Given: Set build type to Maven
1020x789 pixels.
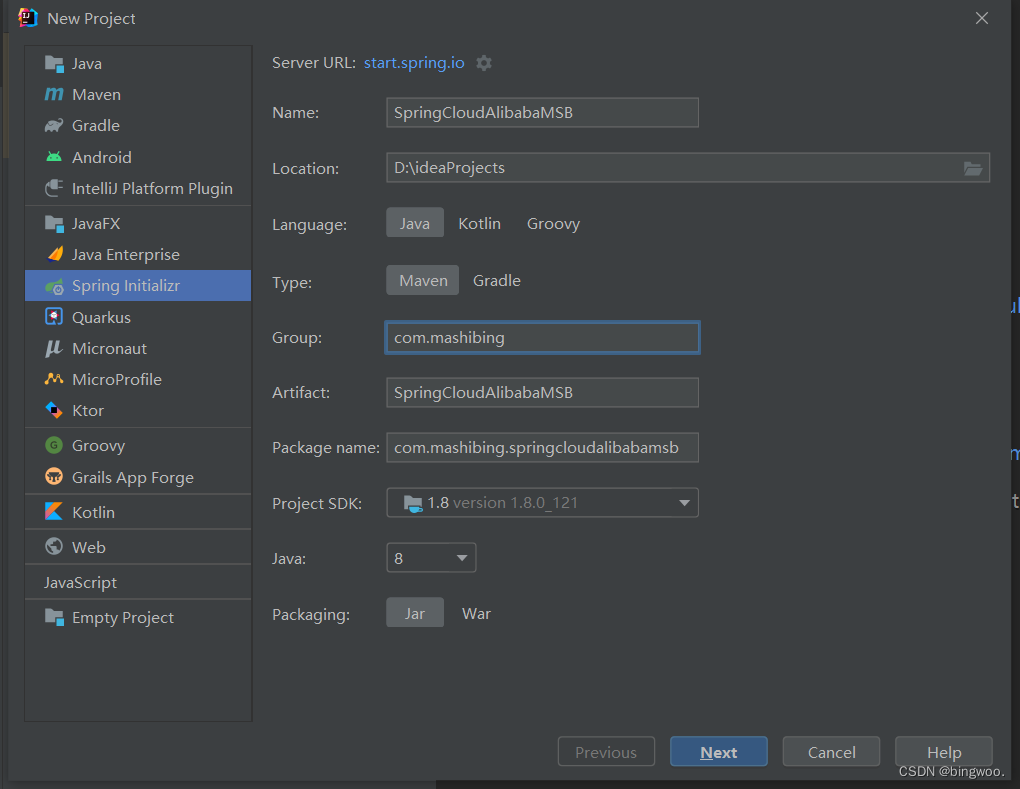Looking at the screenshot, I should tap(423, 280).
